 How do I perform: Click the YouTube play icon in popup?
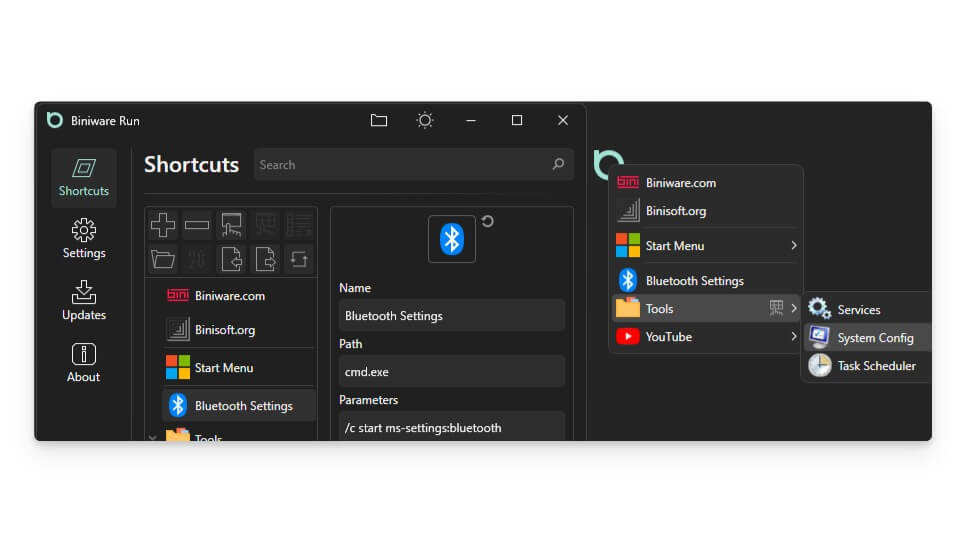[628, 337]
